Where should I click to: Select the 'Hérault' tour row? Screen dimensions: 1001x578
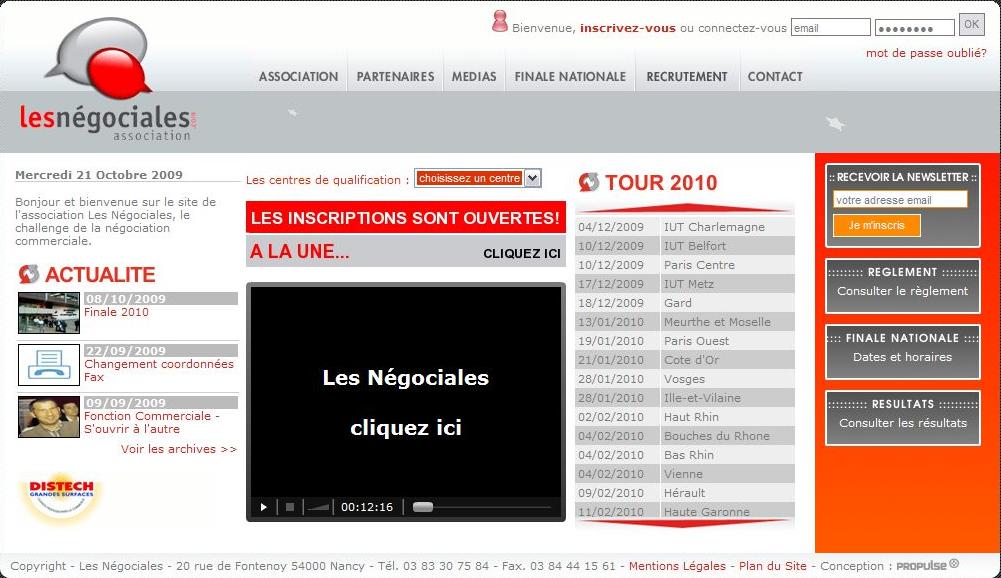click(685, 493)
